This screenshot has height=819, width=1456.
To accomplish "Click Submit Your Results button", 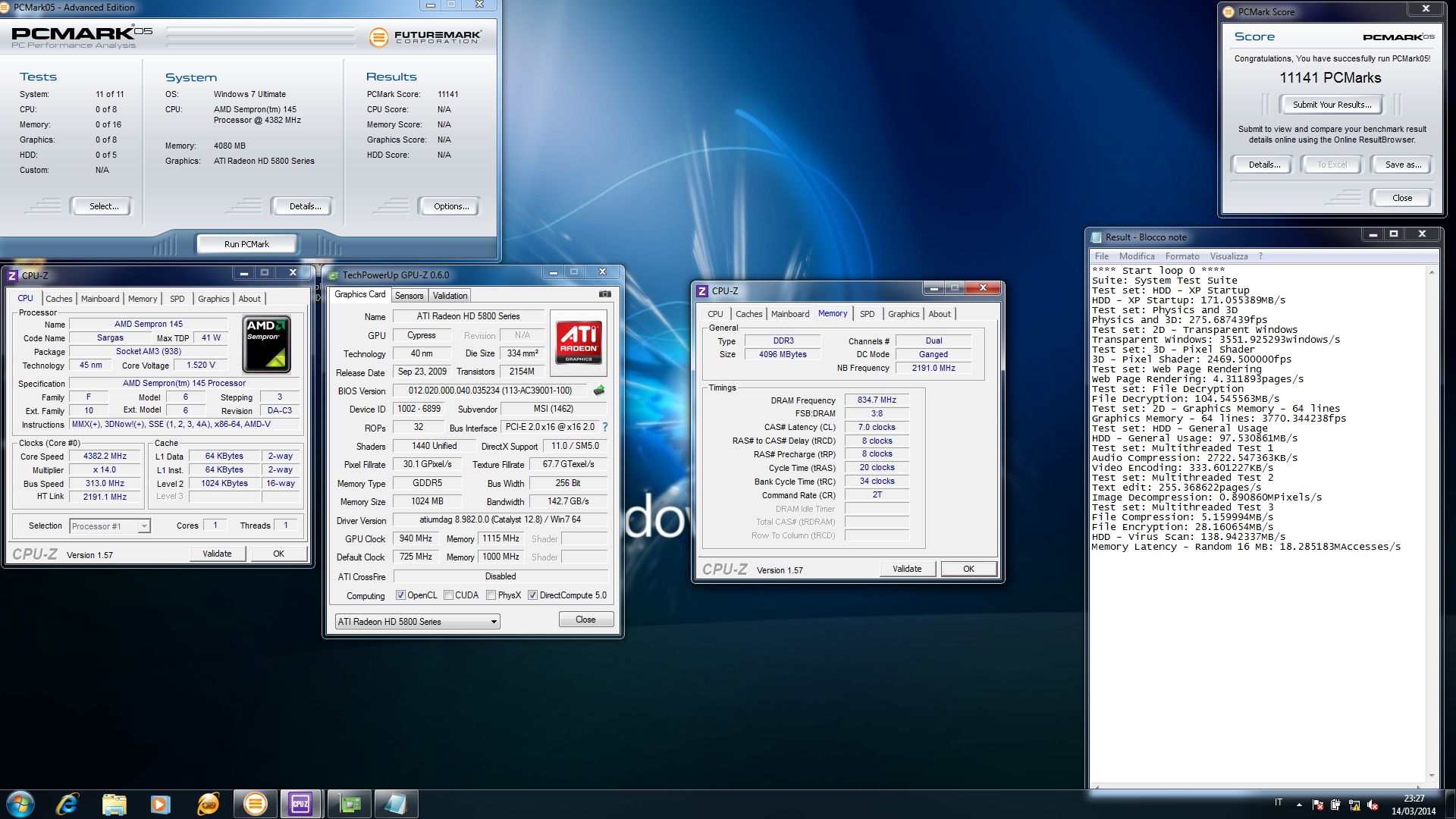I will click(x=1332, y=105).
